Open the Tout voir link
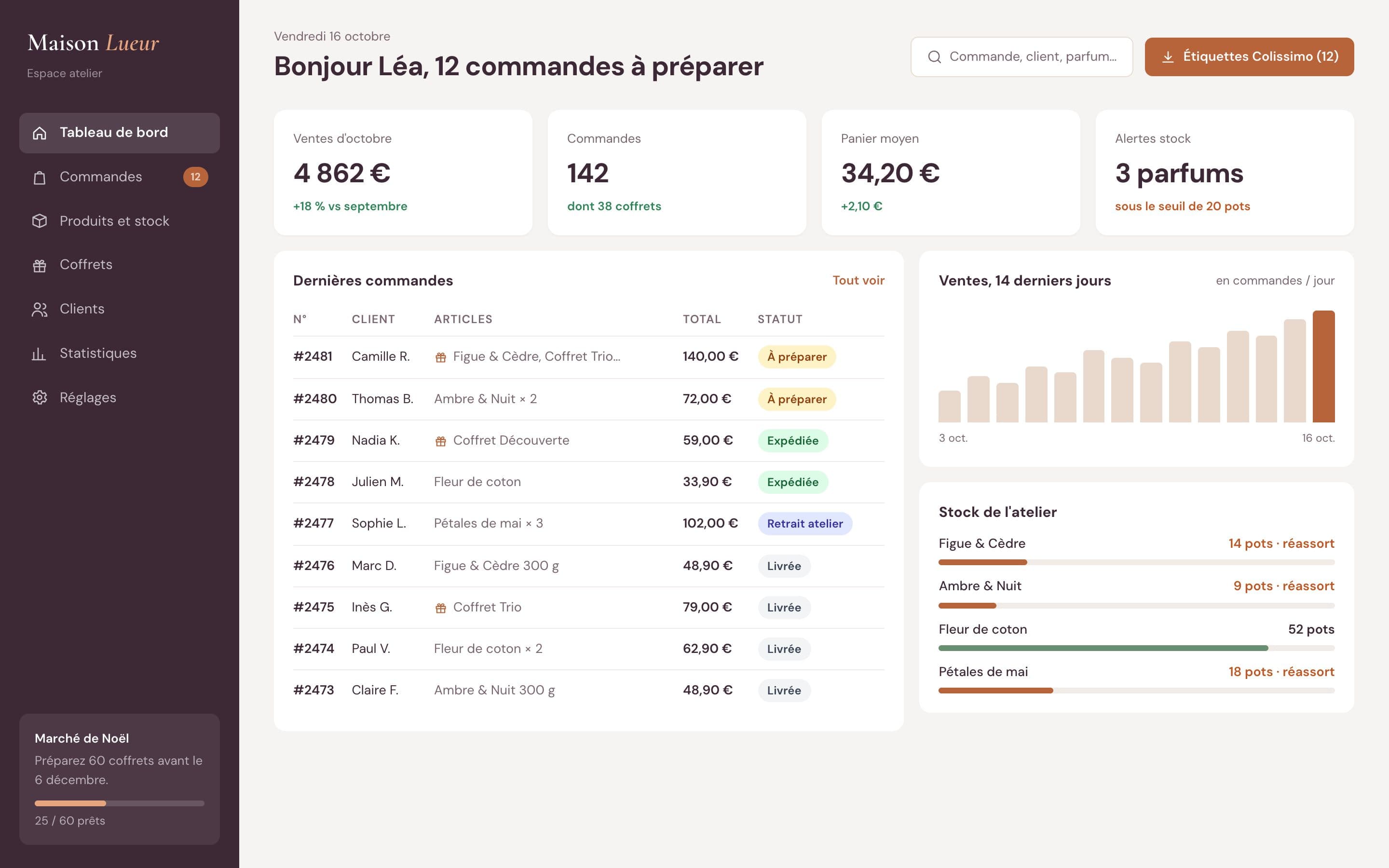The image size is (1389, 868). click(858, 280)
